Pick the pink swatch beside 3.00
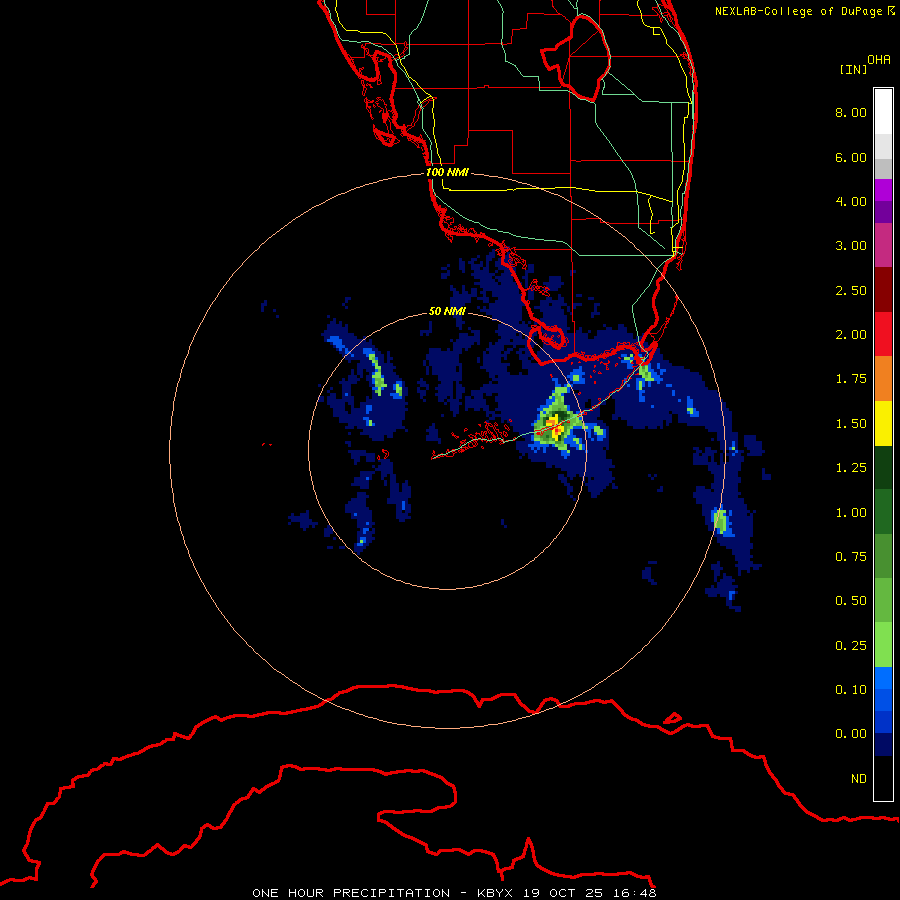 (x=883, y=245)
